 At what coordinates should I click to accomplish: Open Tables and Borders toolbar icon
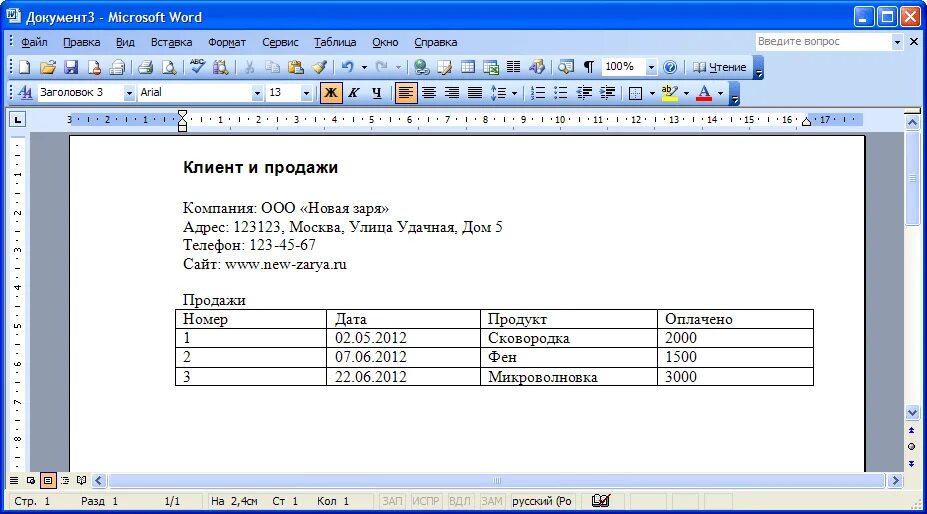[x=445, y=67]
